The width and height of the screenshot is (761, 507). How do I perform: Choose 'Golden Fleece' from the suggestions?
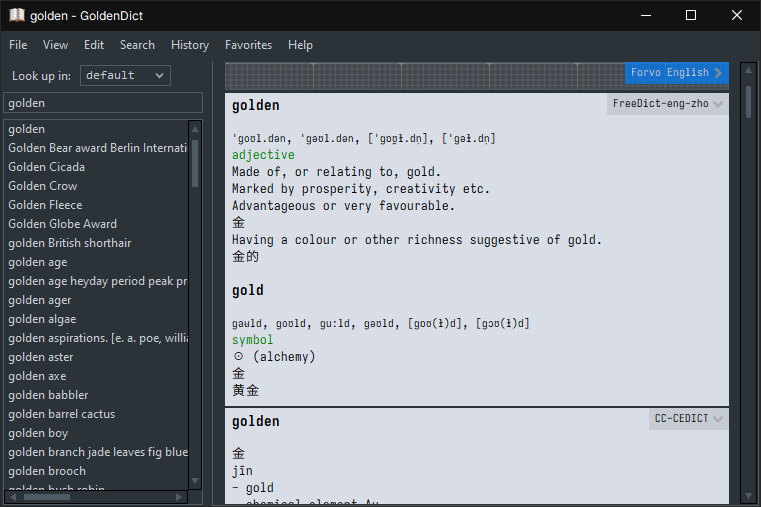tap(45, 205)
